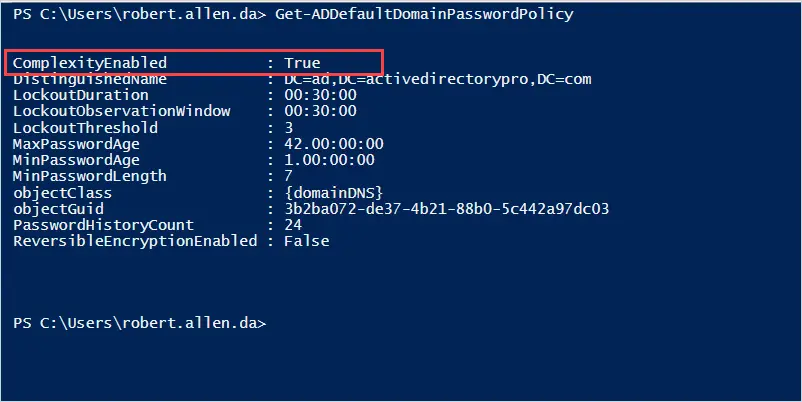Image resolution: width=802 pixels, height=402 pixels.
Task: Click the DC=ad,DC=activedirectorypro,DC=com value
Action: point(438,80)
